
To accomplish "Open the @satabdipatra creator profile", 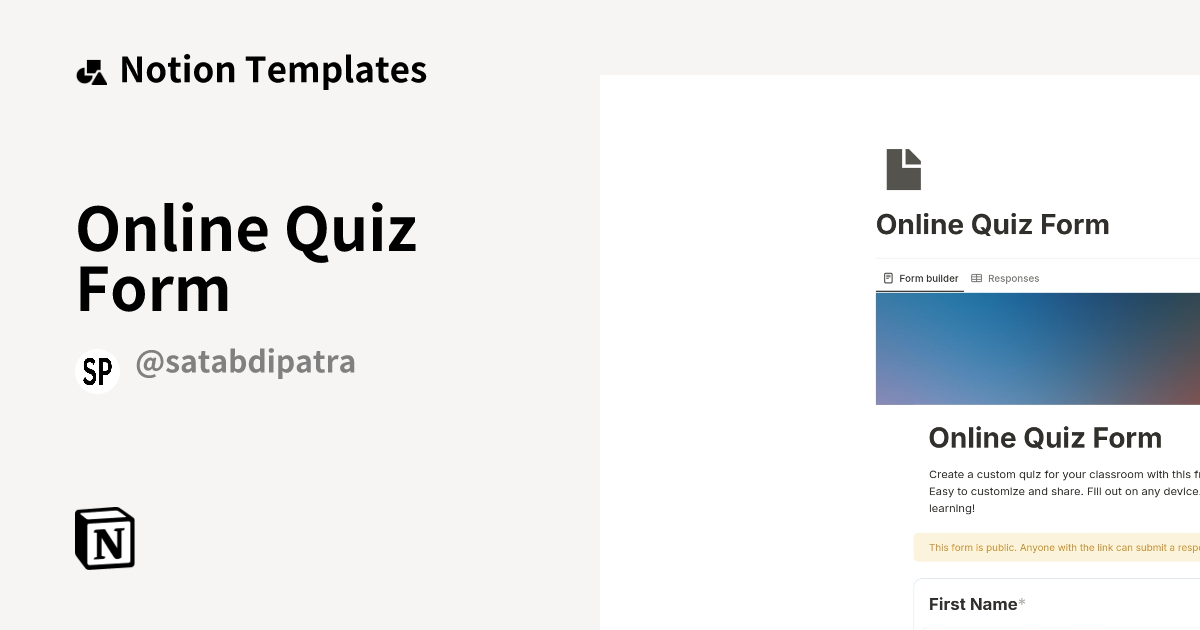I will [246, 362].
